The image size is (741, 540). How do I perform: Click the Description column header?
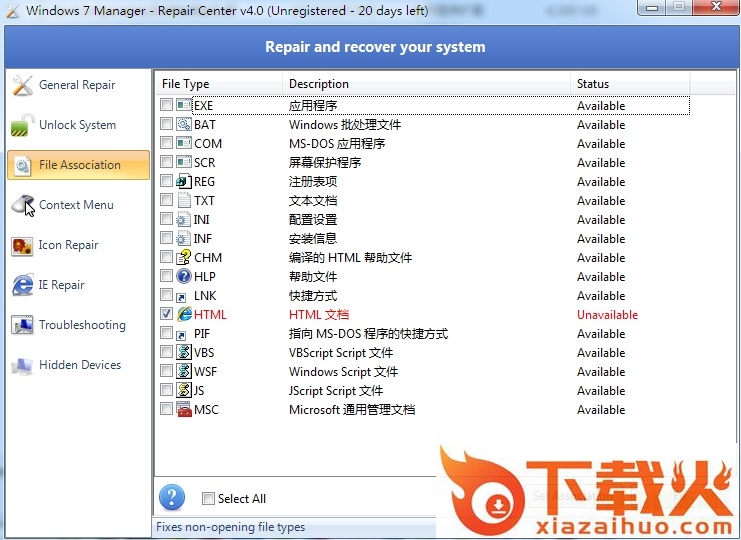(x=319, y=84)
